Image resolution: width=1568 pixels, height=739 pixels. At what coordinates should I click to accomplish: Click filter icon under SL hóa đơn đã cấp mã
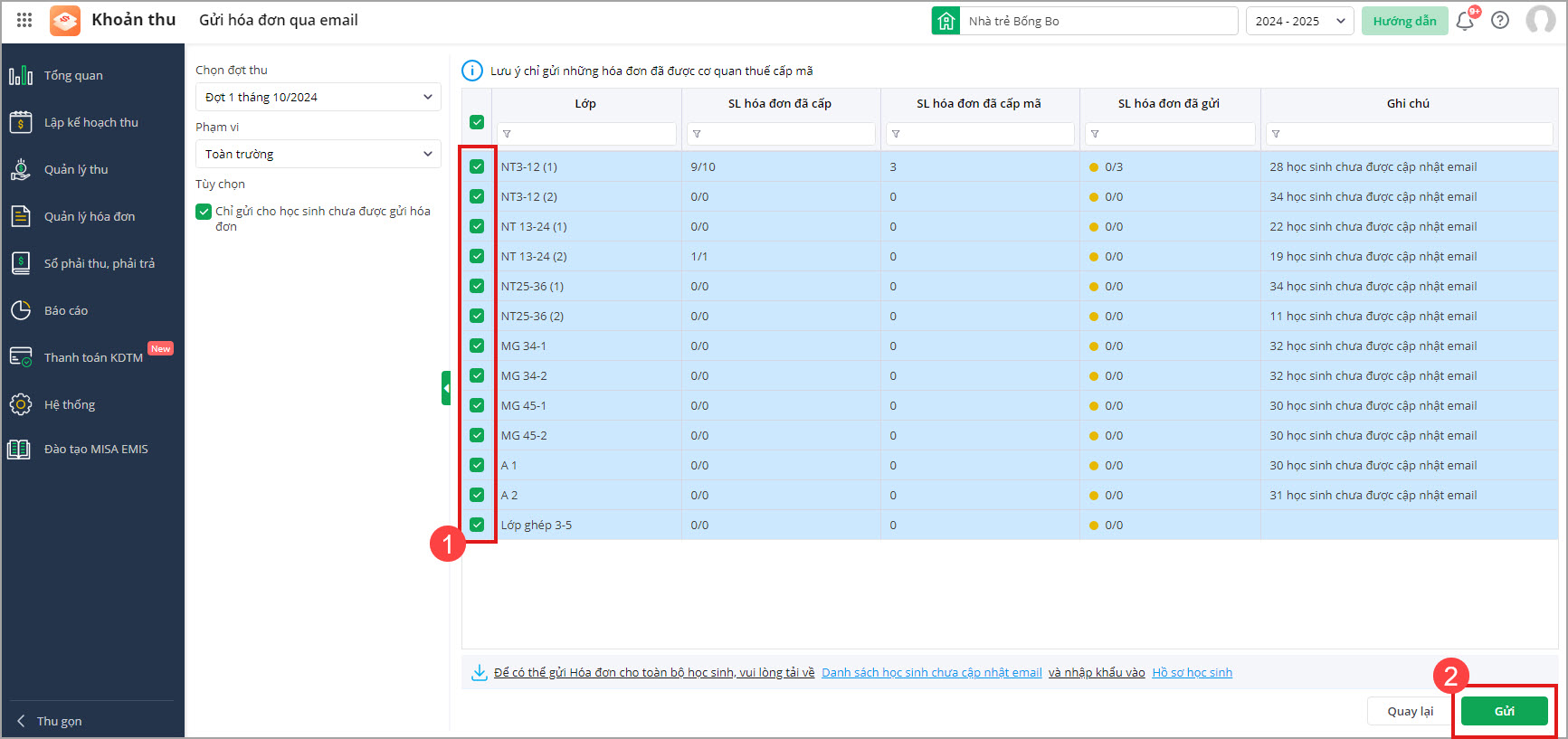896,134
